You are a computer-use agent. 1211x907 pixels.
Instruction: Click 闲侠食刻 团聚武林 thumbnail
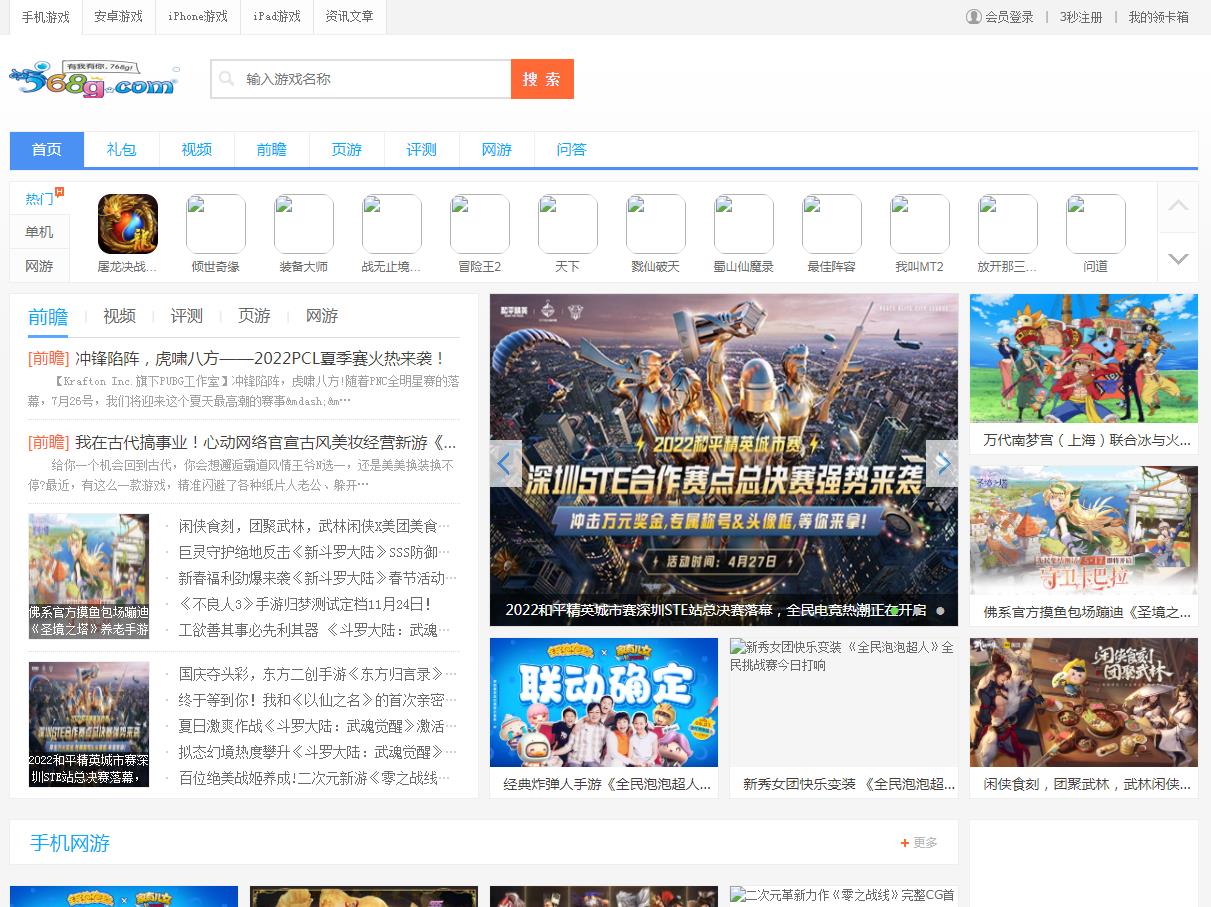pyautogui.click(x=1084, y=703)
